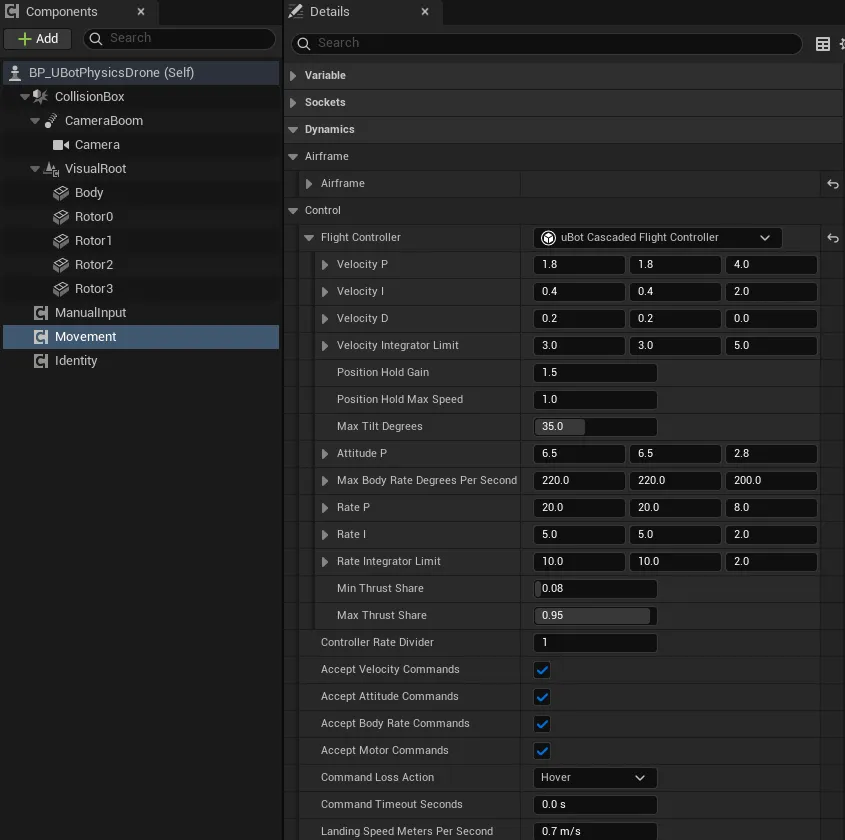The image size is (845, 840).
Task: Collapse the CollisionBox tree node
Action: click(25, 97)
